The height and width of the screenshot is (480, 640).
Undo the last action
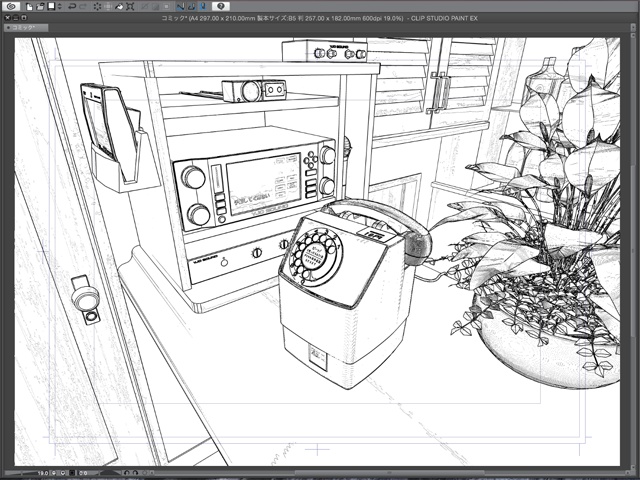coord(72,7)
